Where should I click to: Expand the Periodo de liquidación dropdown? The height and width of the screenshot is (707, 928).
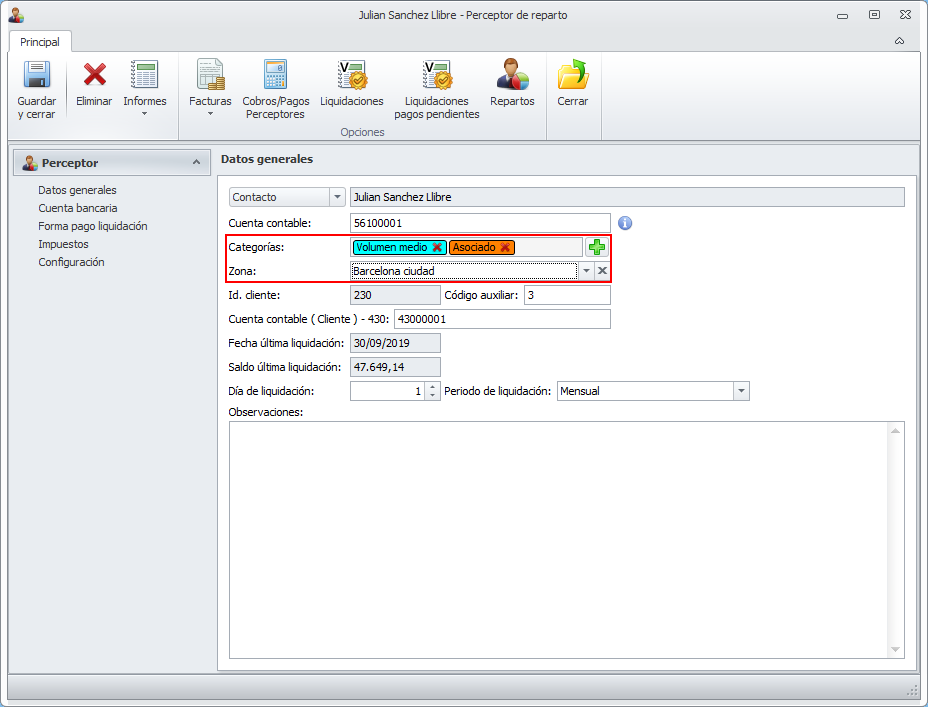click(x=741, y=391)
